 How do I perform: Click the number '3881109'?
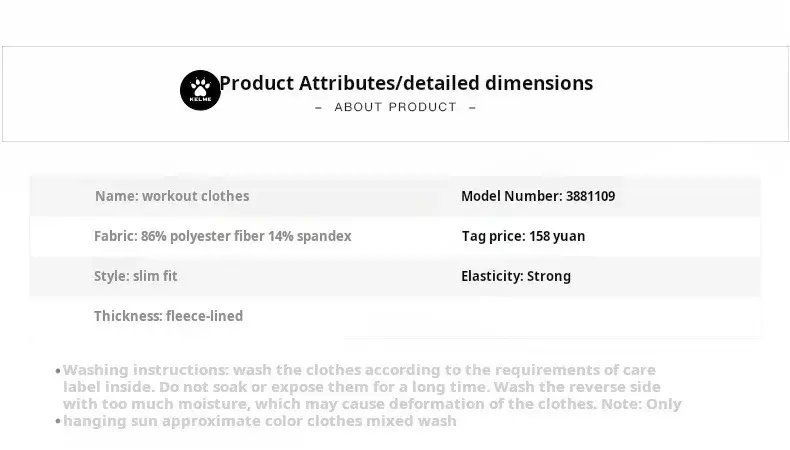tap(590, 196)
